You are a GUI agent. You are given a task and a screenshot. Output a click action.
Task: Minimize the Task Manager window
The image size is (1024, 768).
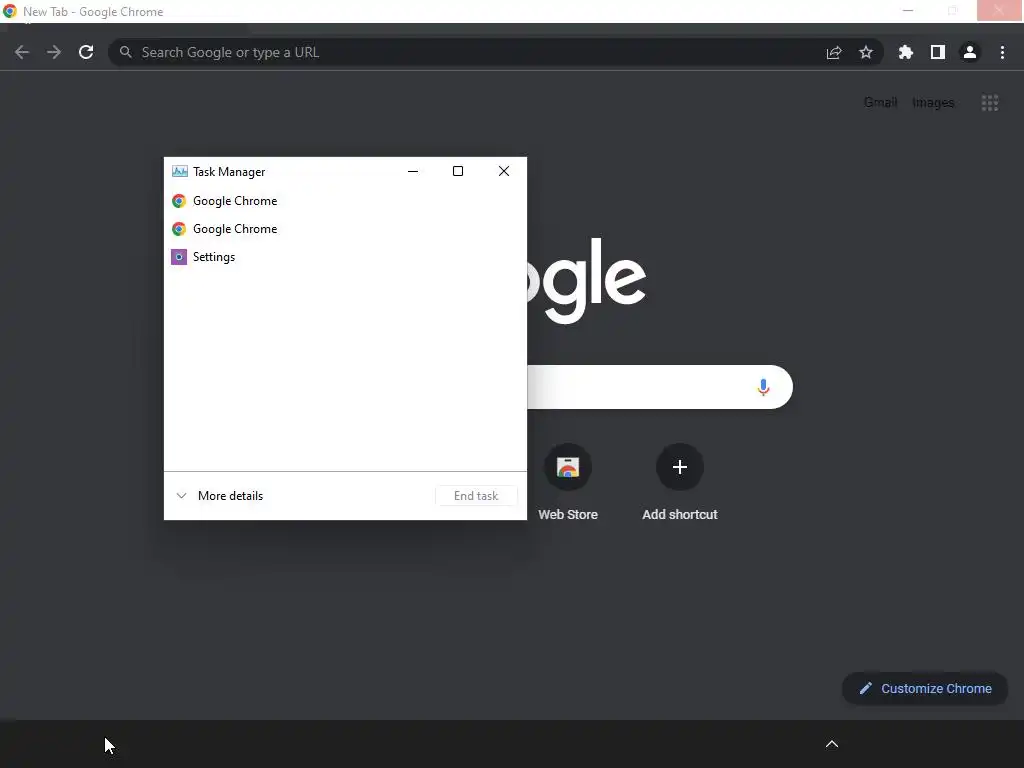tap(413, 171)
